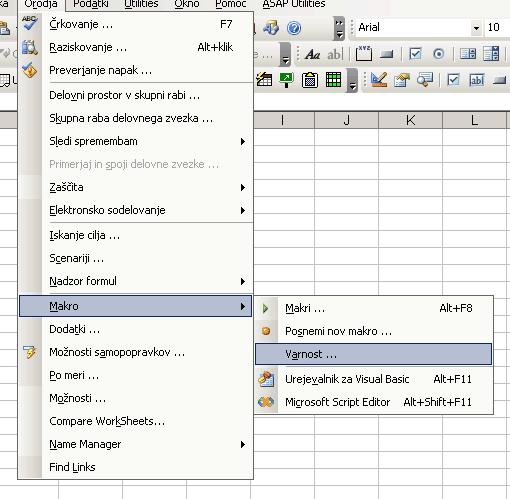
Task: Select the Check Box control in Control Toolbox
Action: 453,80
